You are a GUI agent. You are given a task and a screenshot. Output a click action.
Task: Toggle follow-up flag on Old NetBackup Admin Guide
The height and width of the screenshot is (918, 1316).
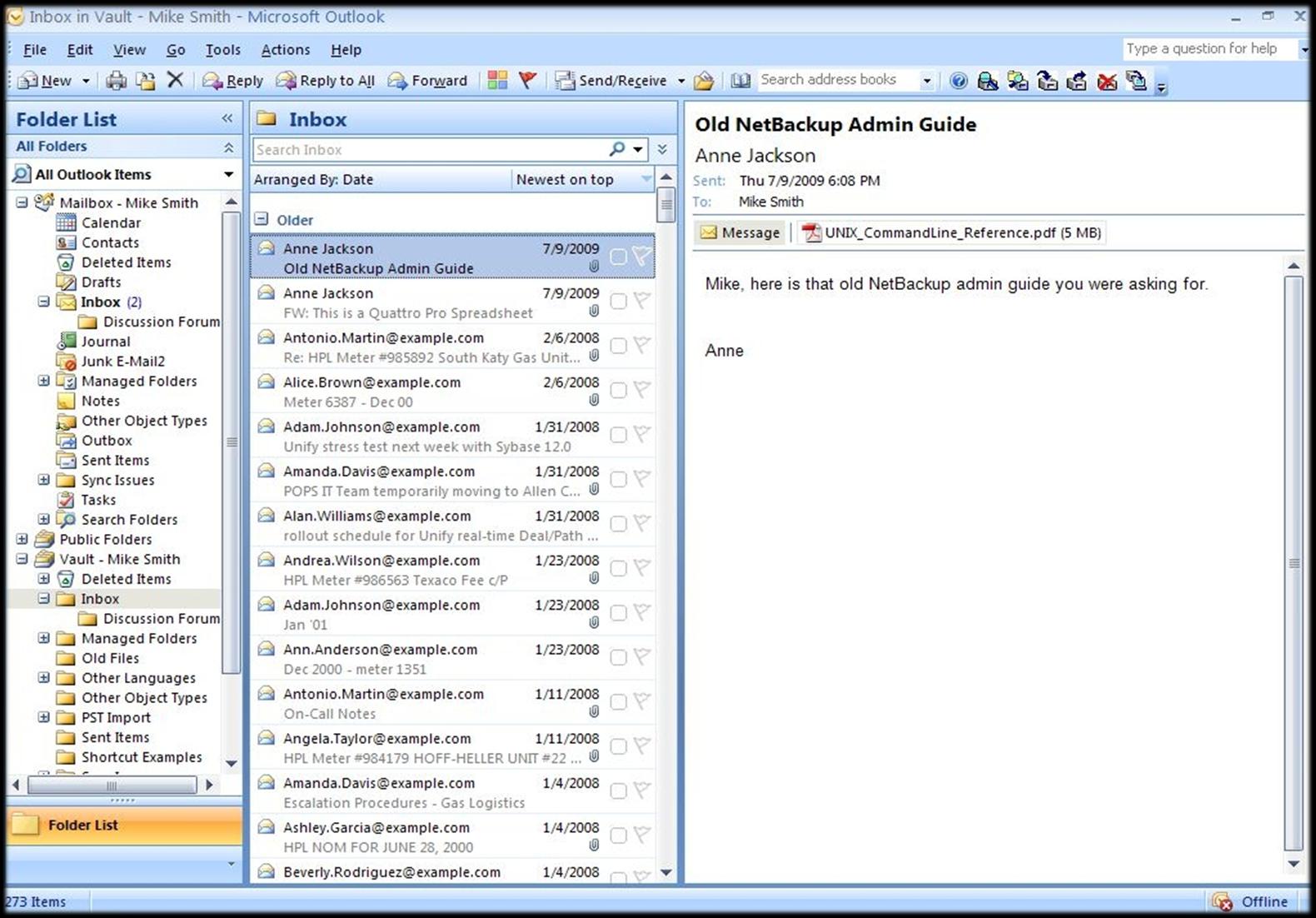[641, 256]
